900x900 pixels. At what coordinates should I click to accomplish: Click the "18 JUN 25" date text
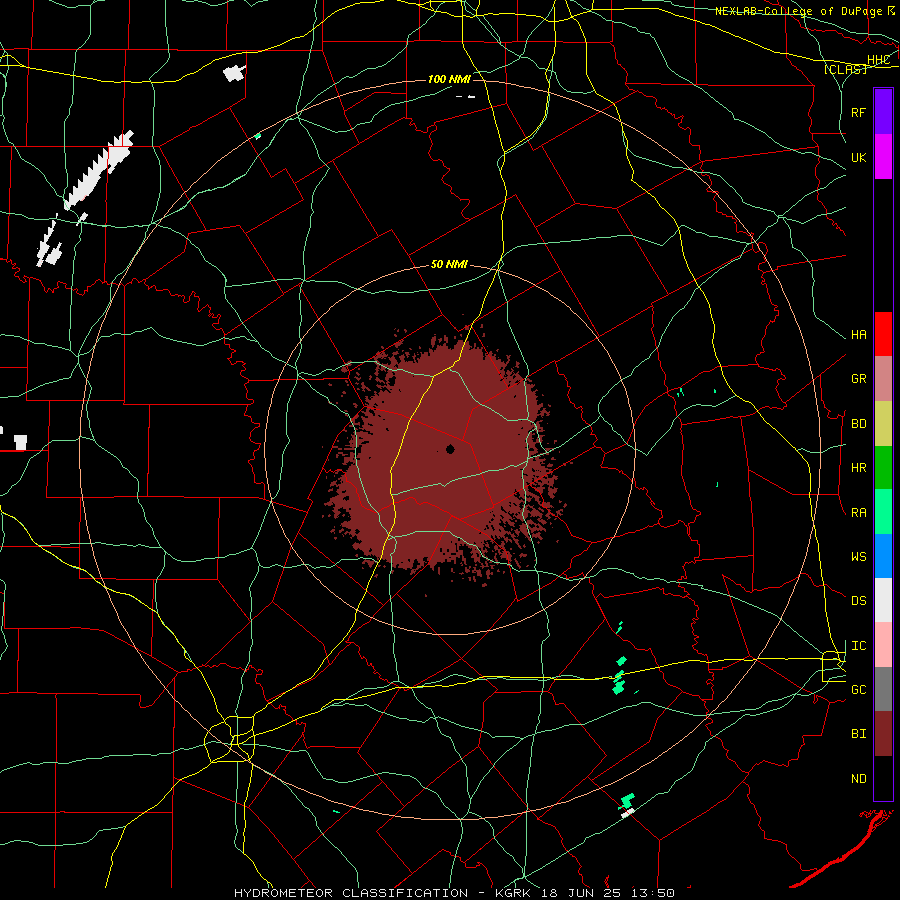(x=581, y=893)
